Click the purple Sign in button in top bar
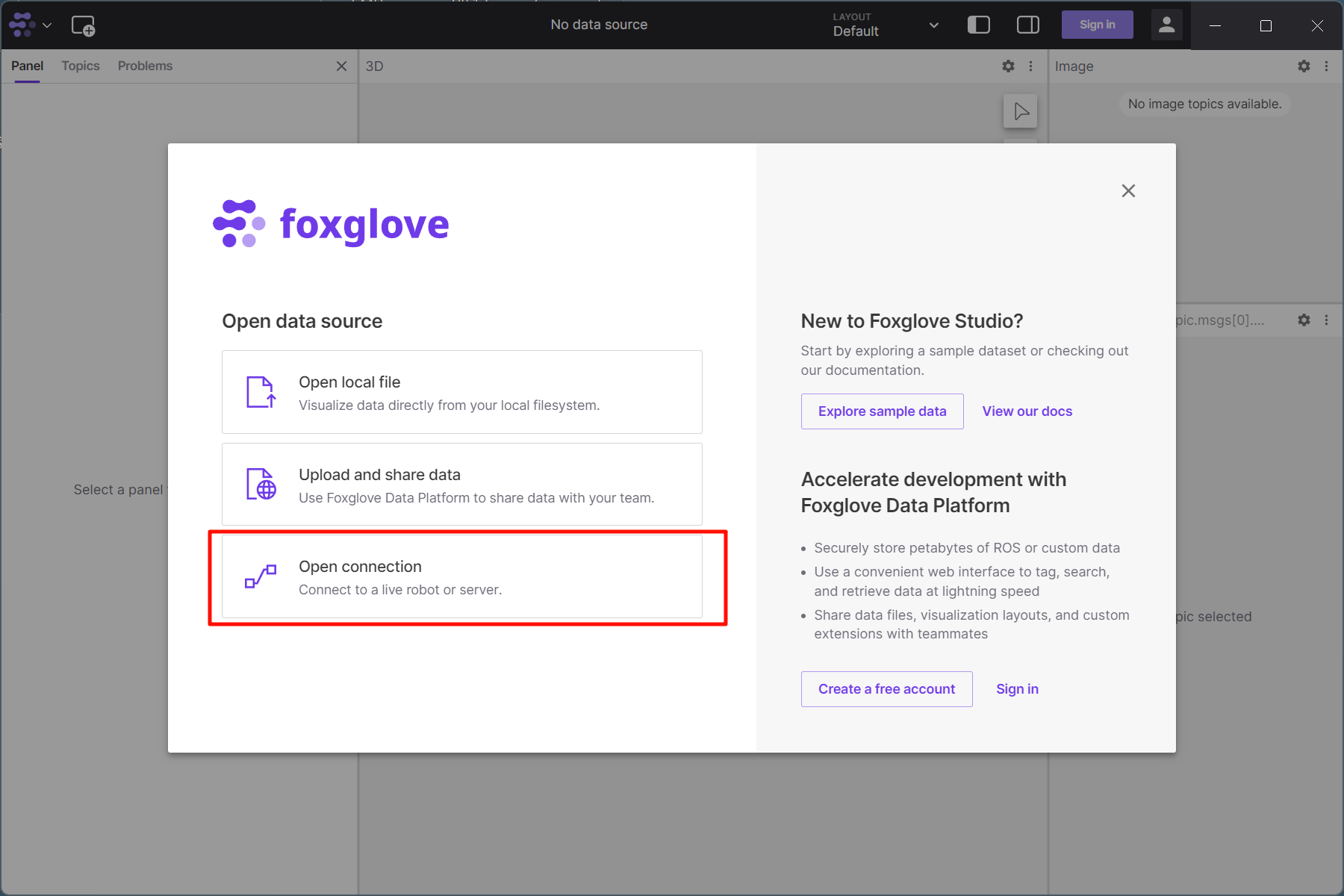Viewport: 1344px width, 896px height. (1097, 25)
